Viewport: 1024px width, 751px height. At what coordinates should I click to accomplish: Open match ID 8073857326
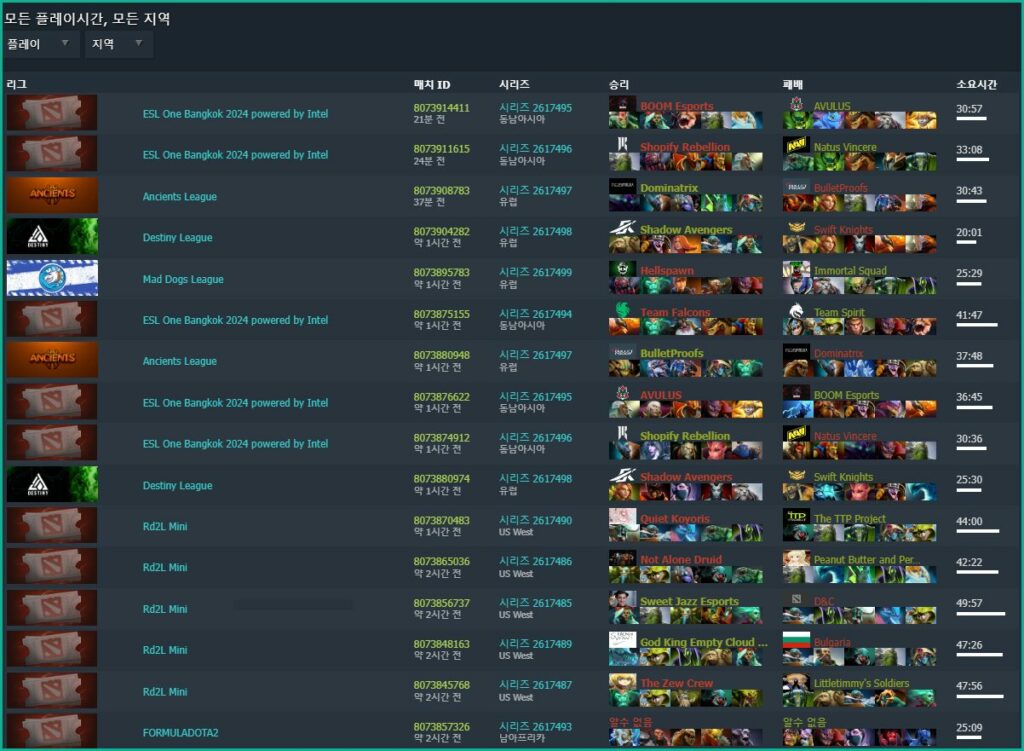coord(441,727)
